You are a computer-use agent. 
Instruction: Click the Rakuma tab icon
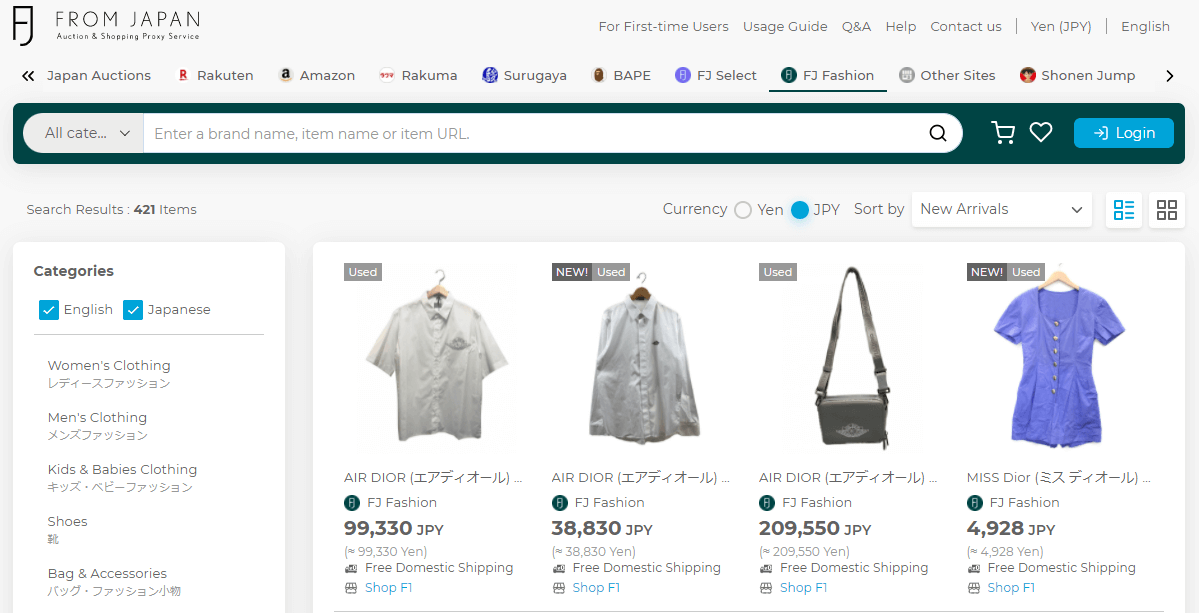[387, 75]
